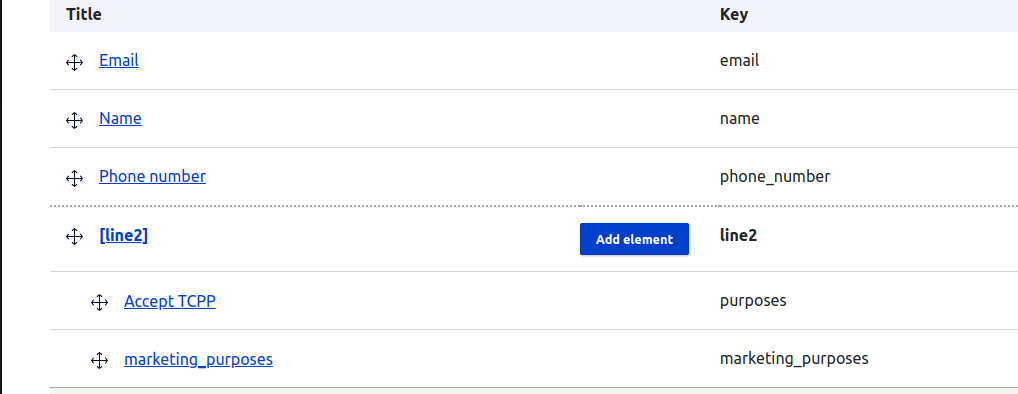The width and height of the screenshot is (1018, 394).
Task: Click the Key column header
Action: [x=734, y=14]
